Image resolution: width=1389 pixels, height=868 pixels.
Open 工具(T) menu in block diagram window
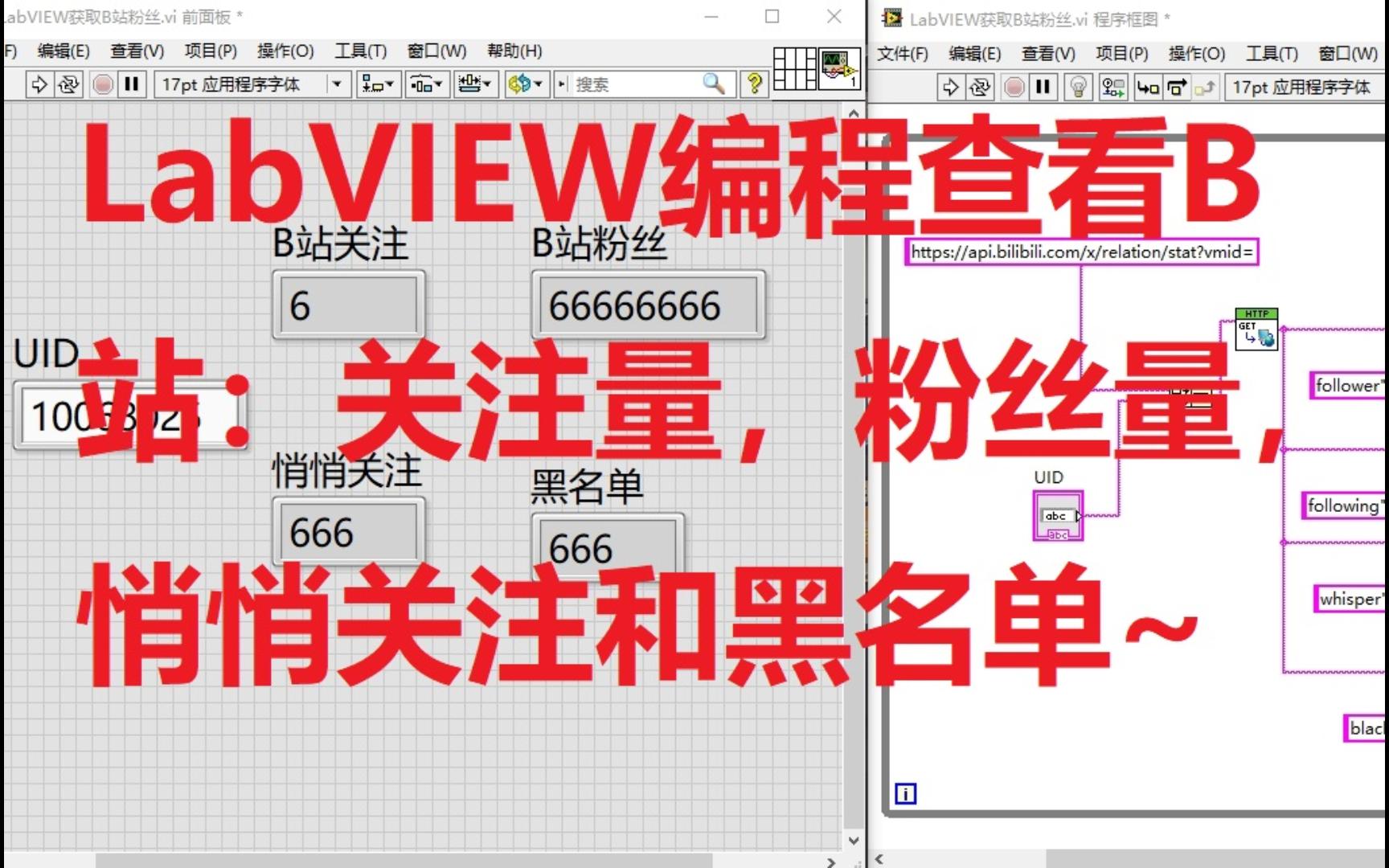(1272, 54)
